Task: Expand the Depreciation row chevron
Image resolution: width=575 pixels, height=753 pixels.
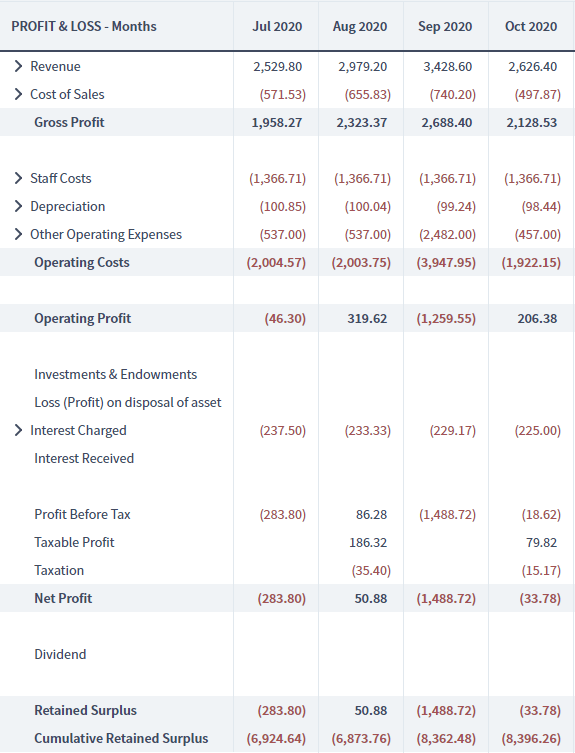Action: [18, 206]
